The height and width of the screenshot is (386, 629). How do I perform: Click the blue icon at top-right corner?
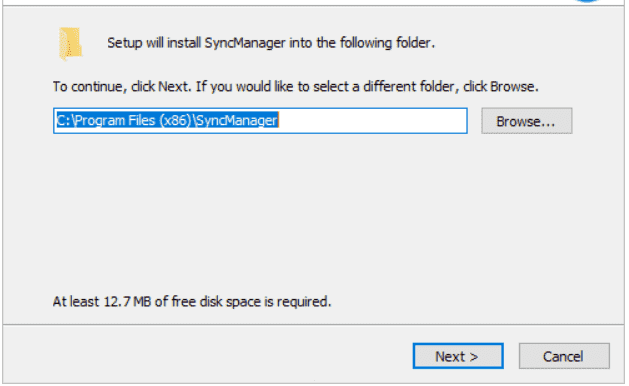(x=588, y=1)
